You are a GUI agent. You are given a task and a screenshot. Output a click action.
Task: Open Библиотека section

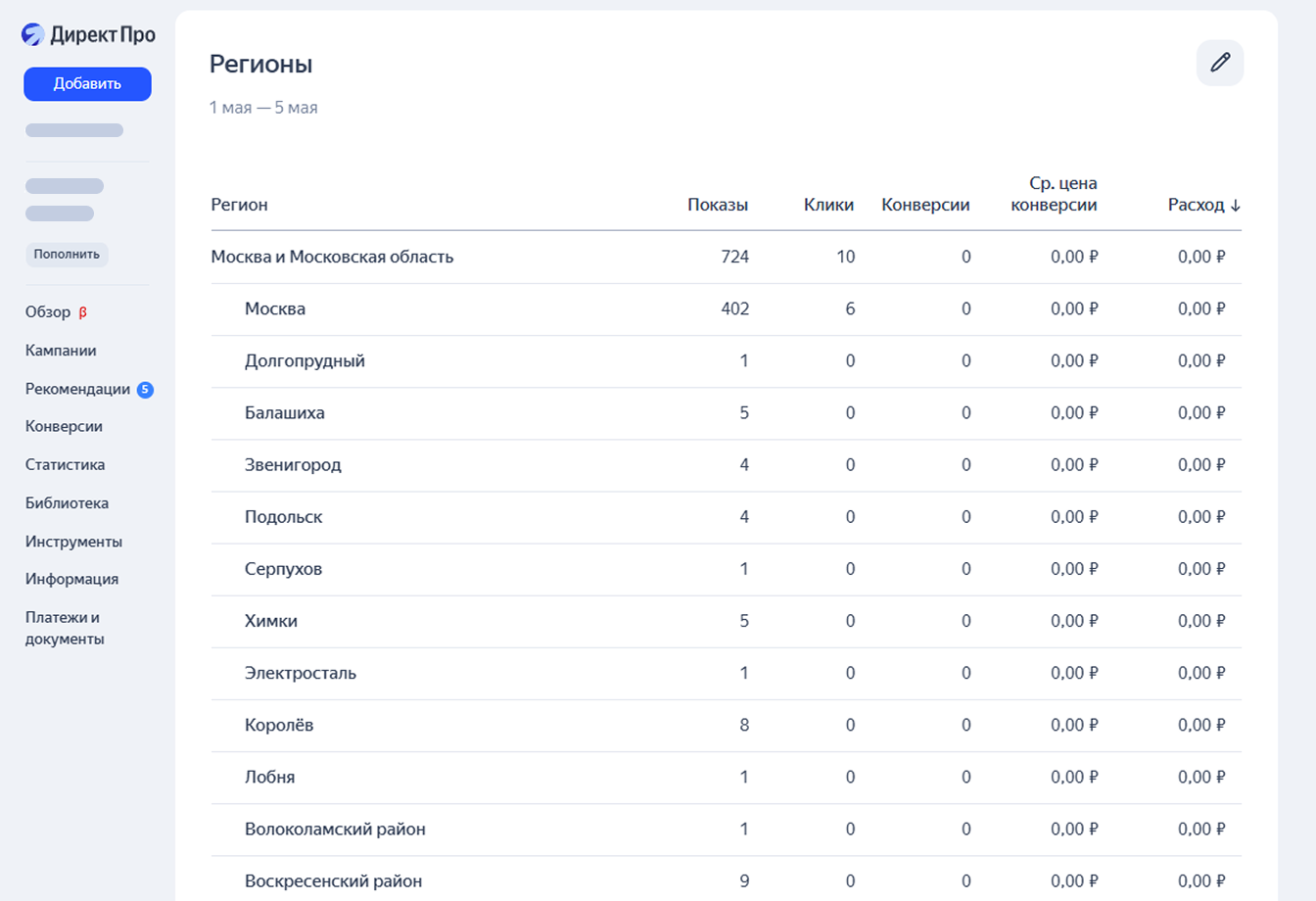pyautogui.click(x=67, y=503)
